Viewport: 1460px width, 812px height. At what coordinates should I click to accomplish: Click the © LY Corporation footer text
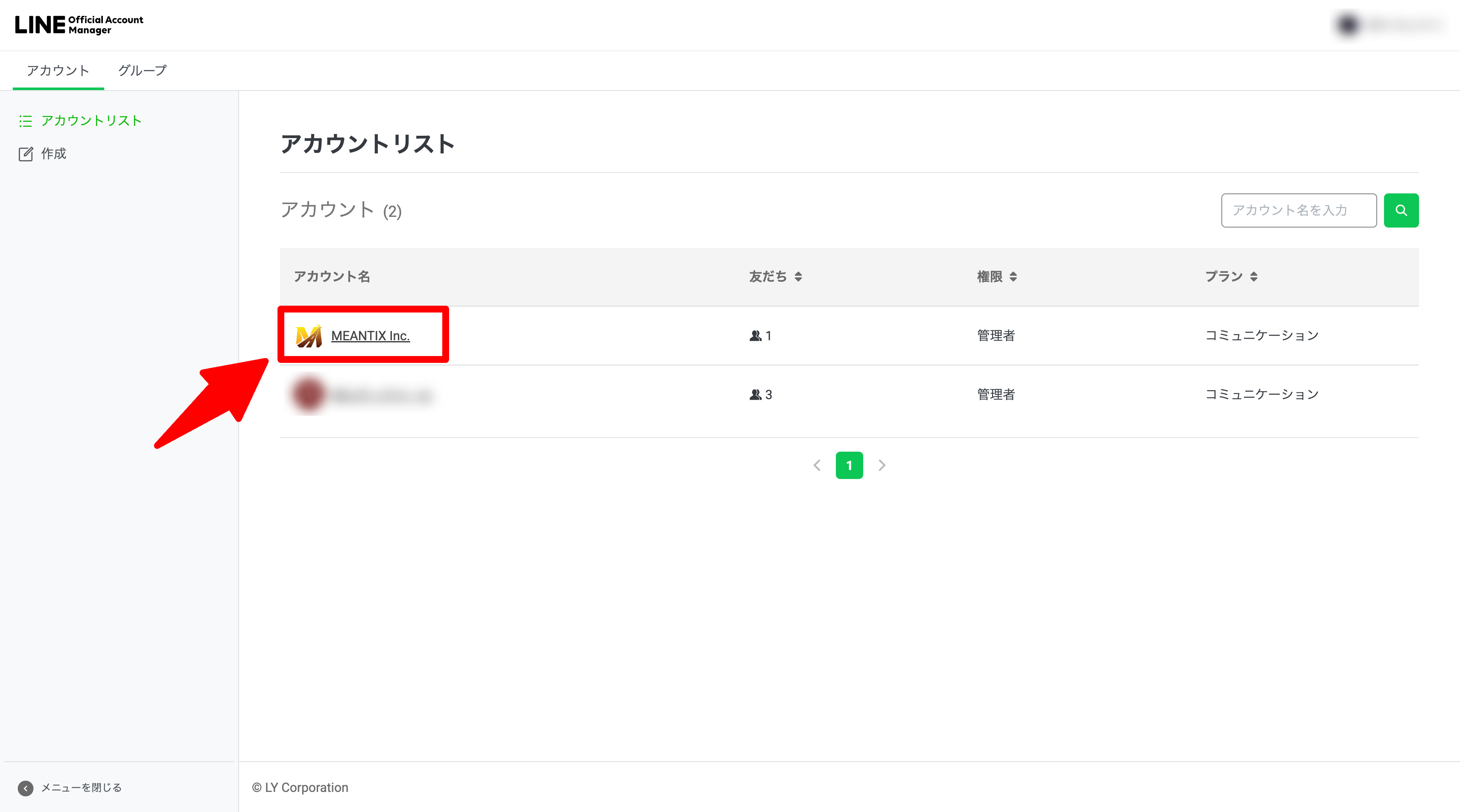coord(301,788)
